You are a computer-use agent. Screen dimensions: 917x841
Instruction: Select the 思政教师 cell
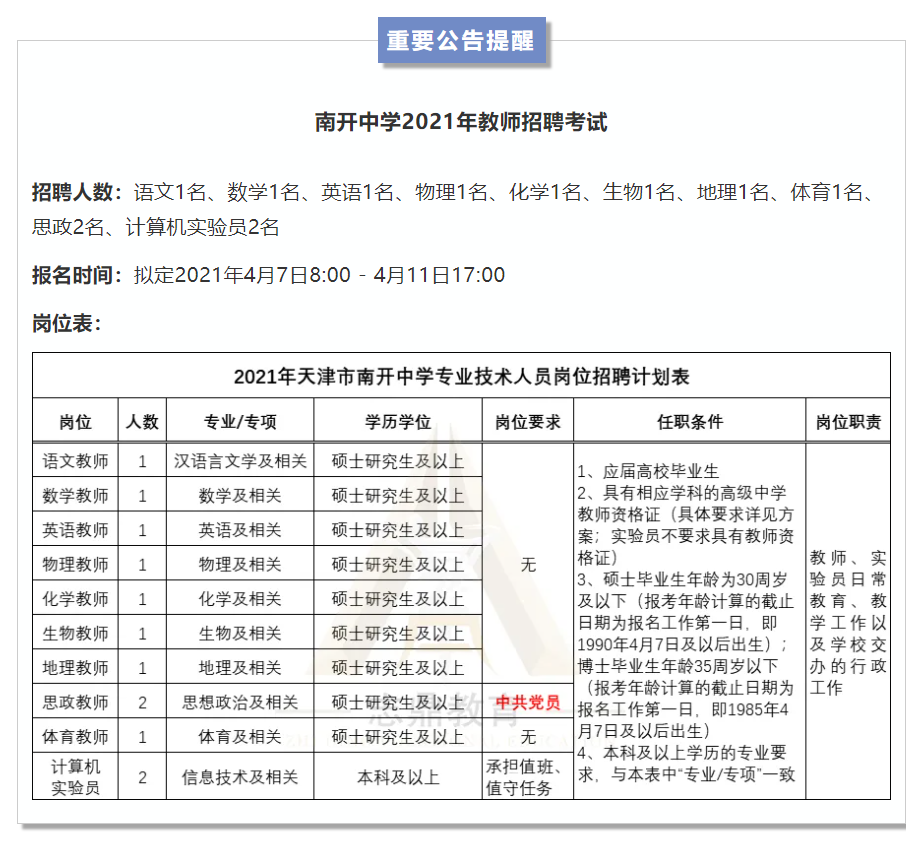(x=75, y=702)
